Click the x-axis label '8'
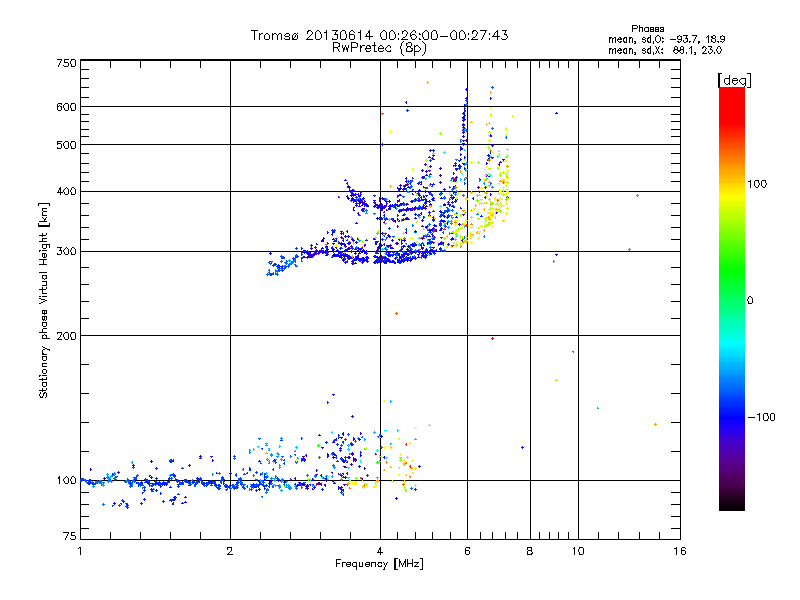The width and height of the screenshot is (800, 600). click(530, 551)
